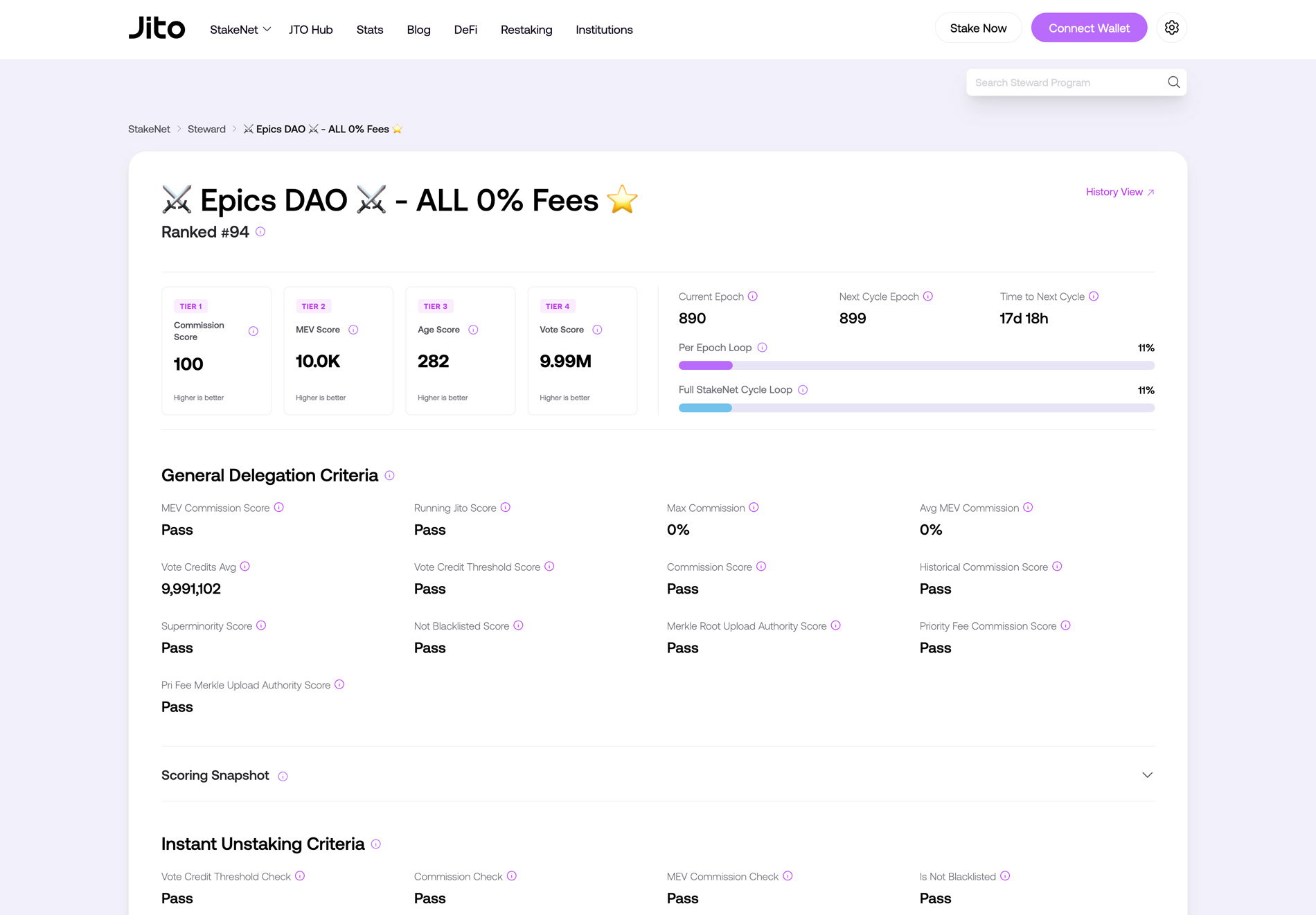Open the settings gear in the header
This screenshot has height=915, width=1316.
click(x=1171, y=27)
